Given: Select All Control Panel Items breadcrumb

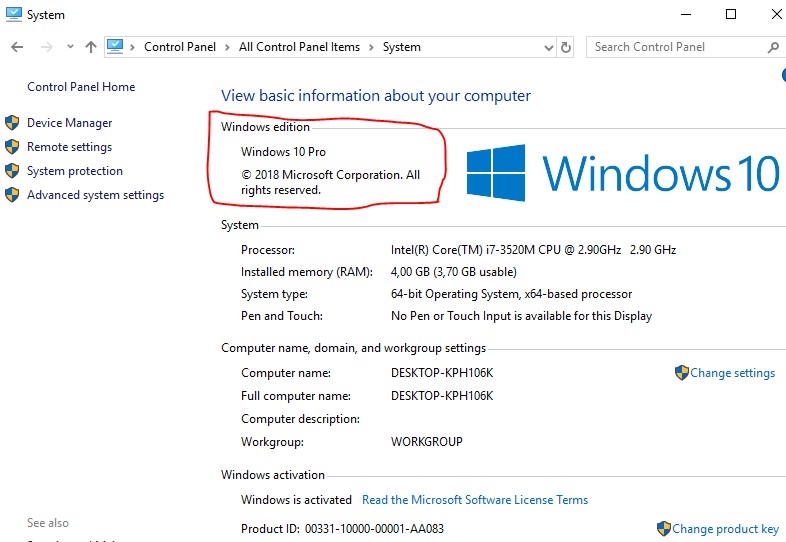Looking at the screenshot, I should (299, 47).
